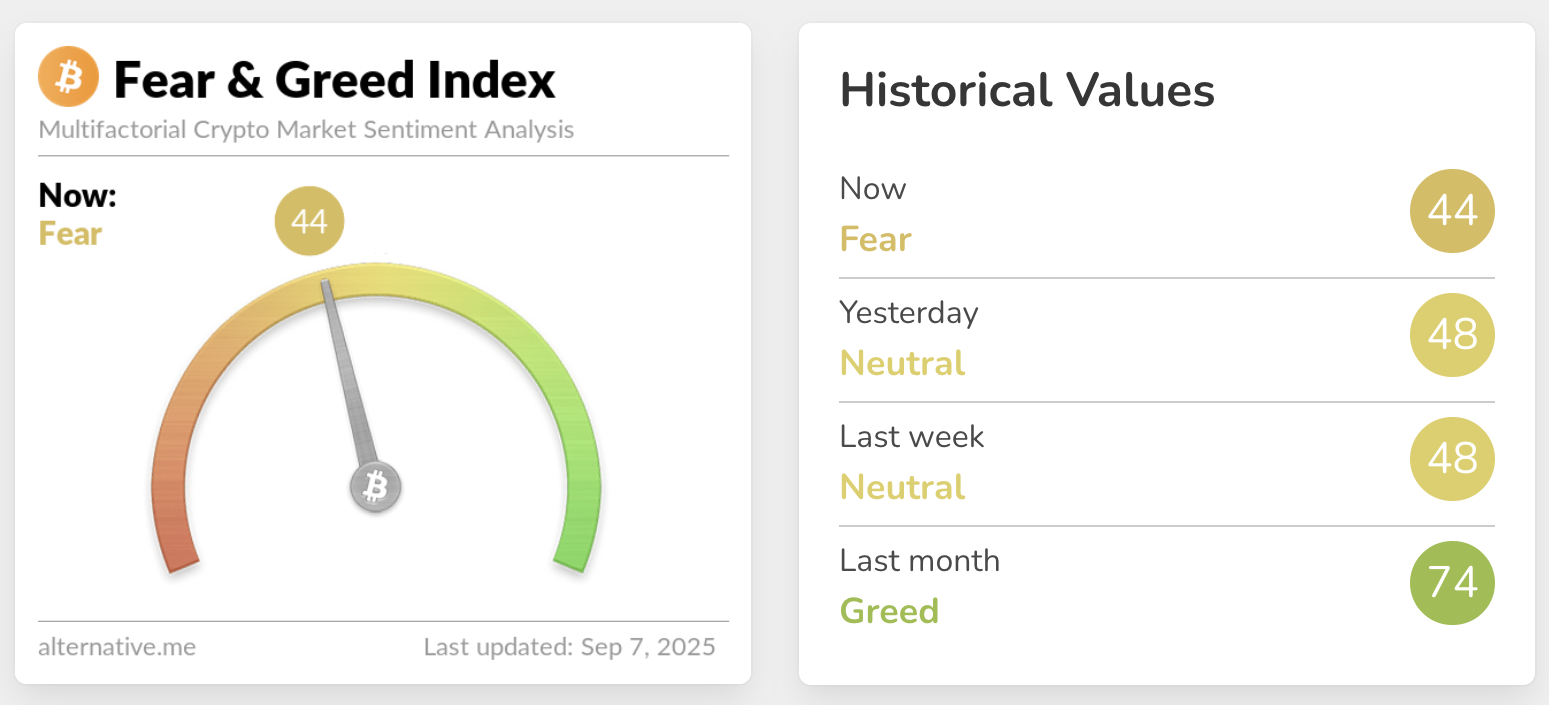Click the Multifactorial Crypto Market Sentiment subtitle

(x=306, y=130)
